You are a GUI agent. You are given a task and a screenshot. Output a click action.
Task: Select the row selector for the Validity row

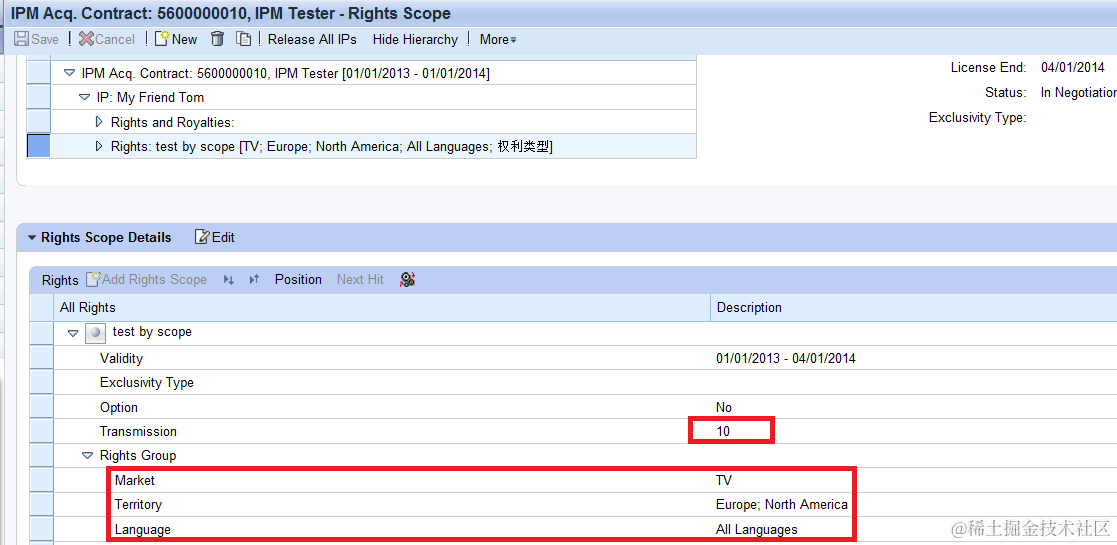pyautogui.click(x=41, y=358)
